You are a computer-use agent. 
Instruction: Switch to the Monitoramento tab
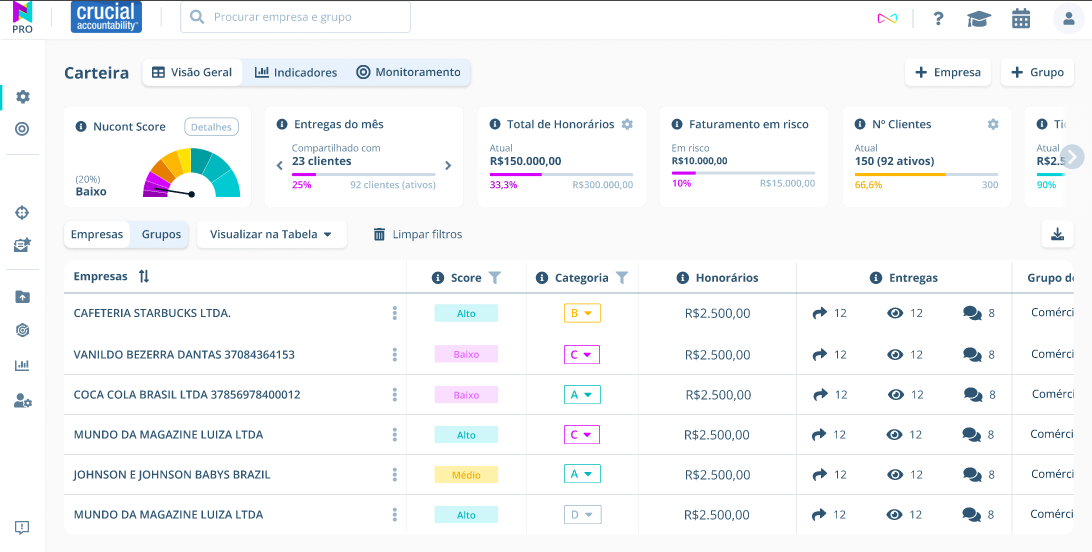tap(408, 72)
